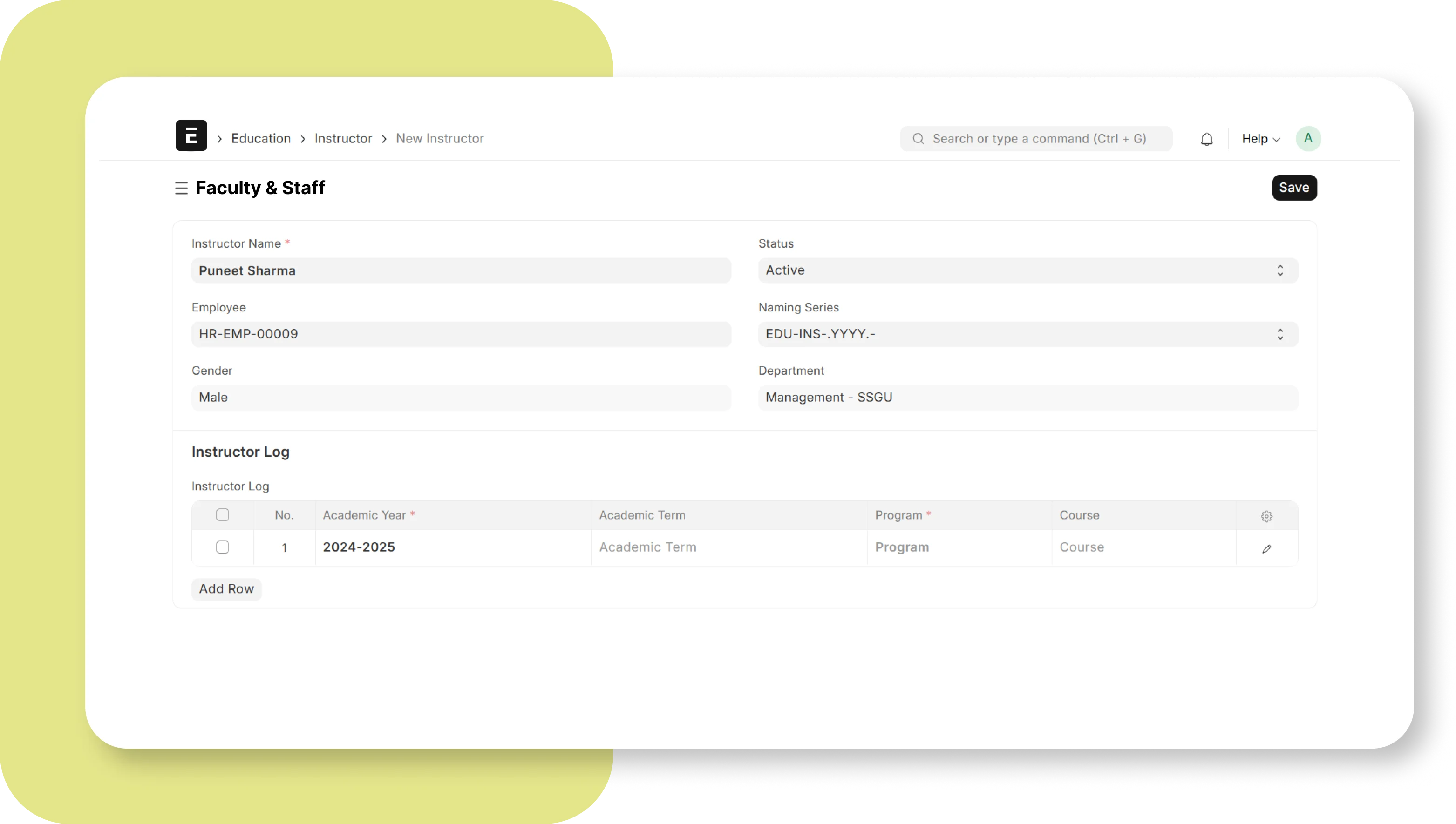Go to Education in the breadcrumb
Viewport: 1456px width, 824px height.
pyautogui.click(x=260, y=138)
